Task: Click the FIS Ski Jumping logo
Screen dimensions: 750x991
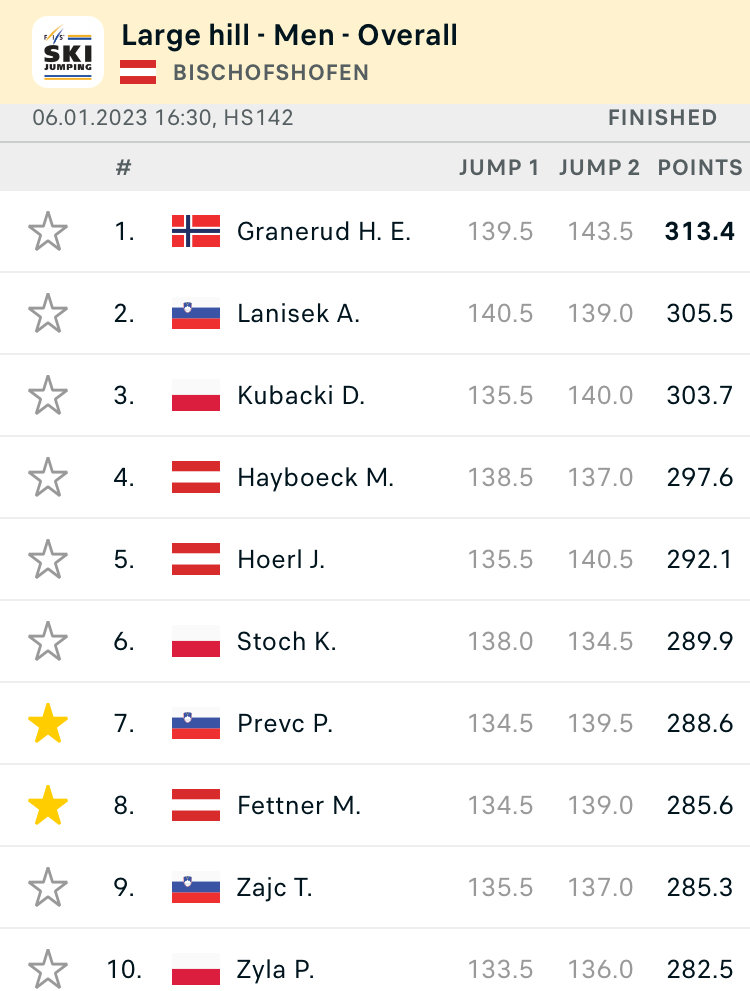Action: (68, 51)
